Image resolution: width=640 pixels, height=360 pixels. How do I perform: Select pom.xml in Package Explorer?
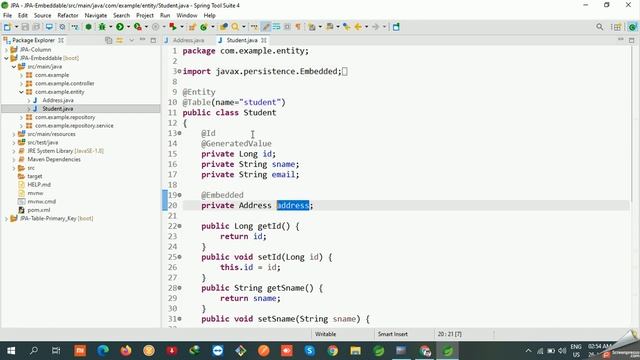(39, 210)
